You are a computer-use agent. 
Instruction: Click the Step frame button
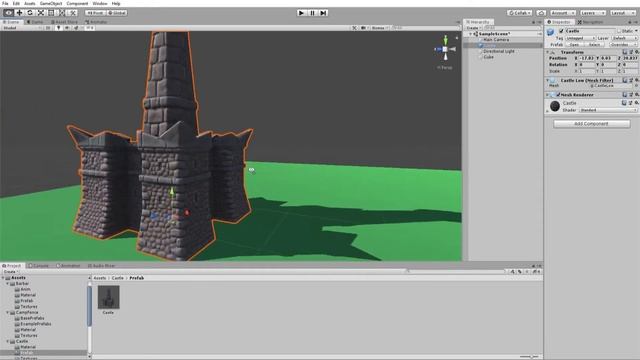tap(323, 13)
